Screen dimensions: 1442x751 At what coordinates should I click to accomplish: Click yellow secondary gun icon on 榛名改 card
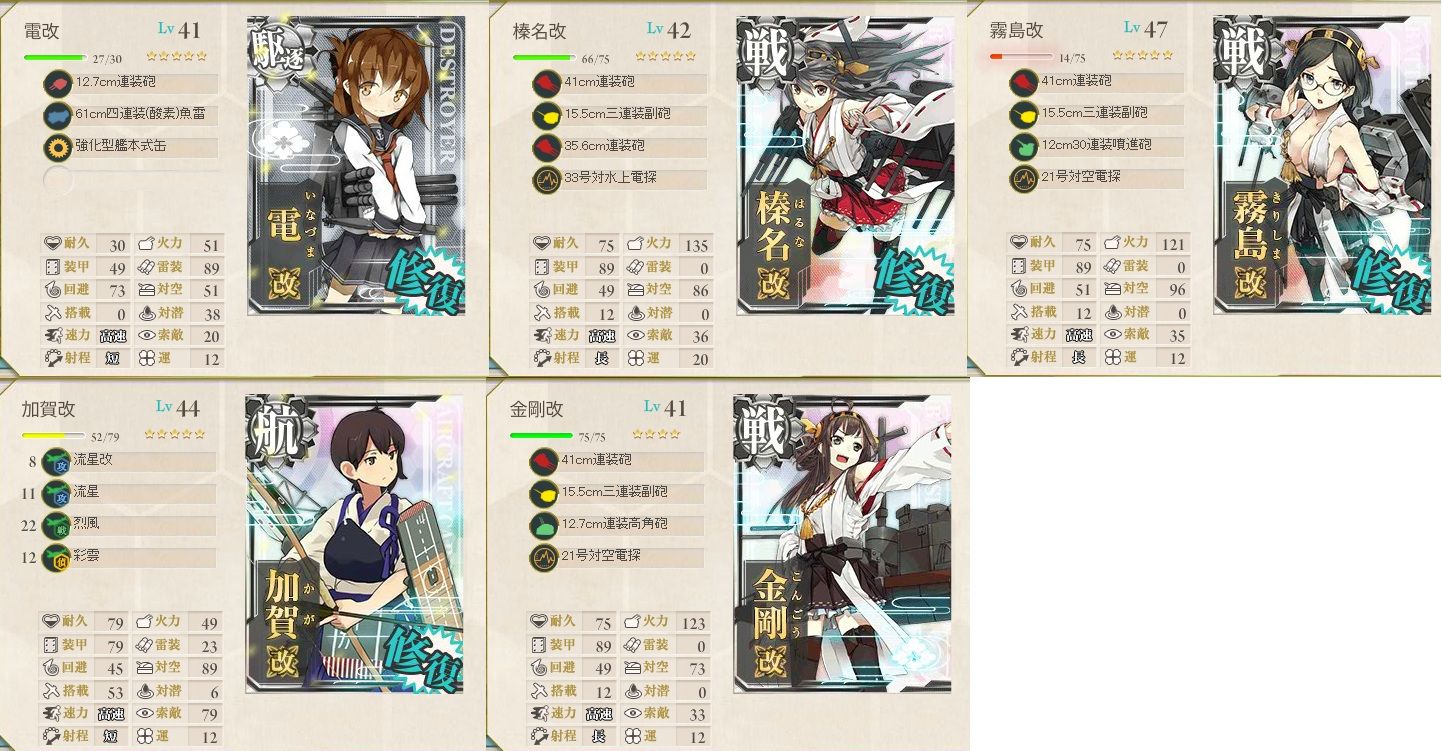pos(544,116)
